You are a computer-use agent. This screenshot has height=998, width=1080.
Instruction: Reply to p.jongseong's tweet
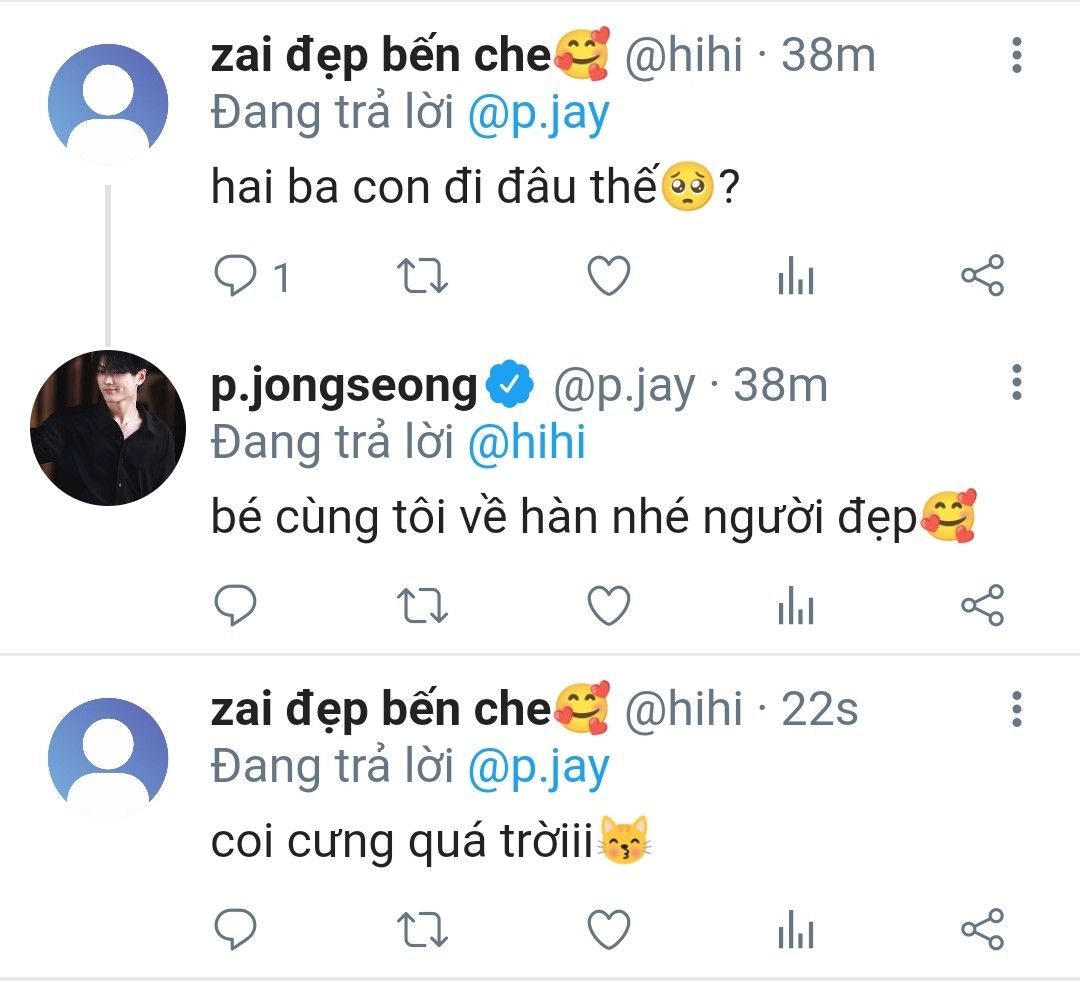[237, 605]
